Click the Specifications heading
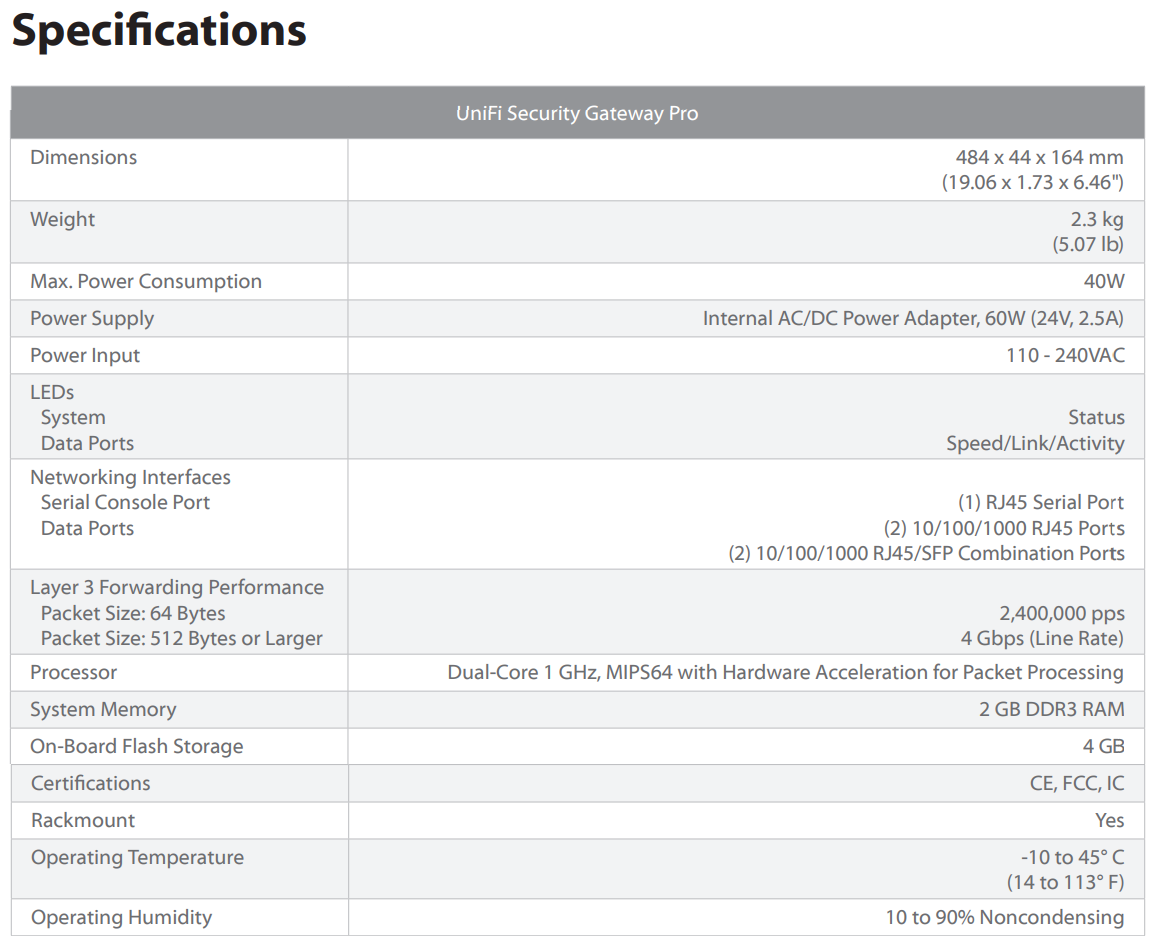Viewport: 1153px width, 941px height. click(x=159, y=30)
